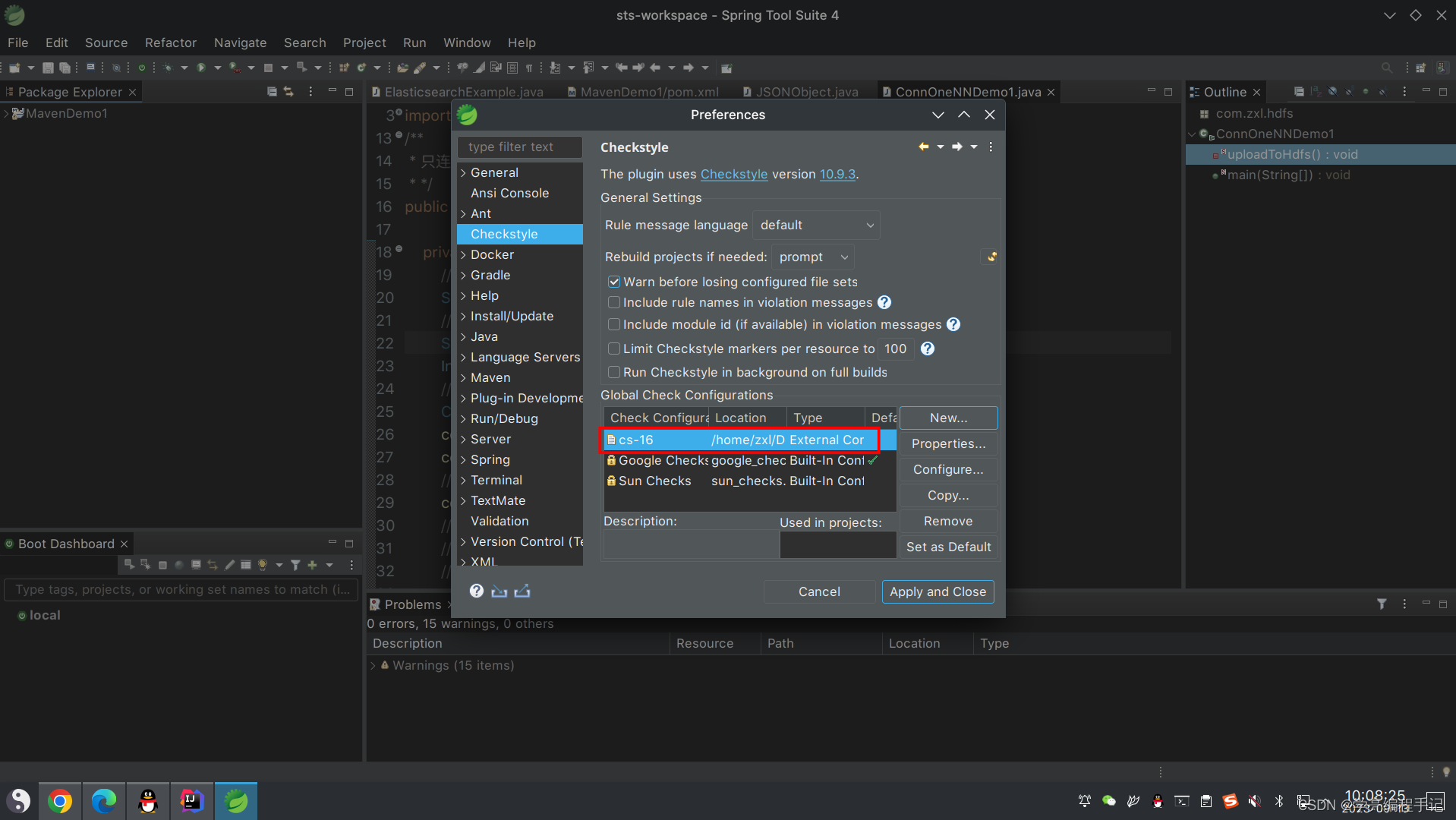Open the Checkstyle hyperlink in plugin description

[x=733, y=174]
